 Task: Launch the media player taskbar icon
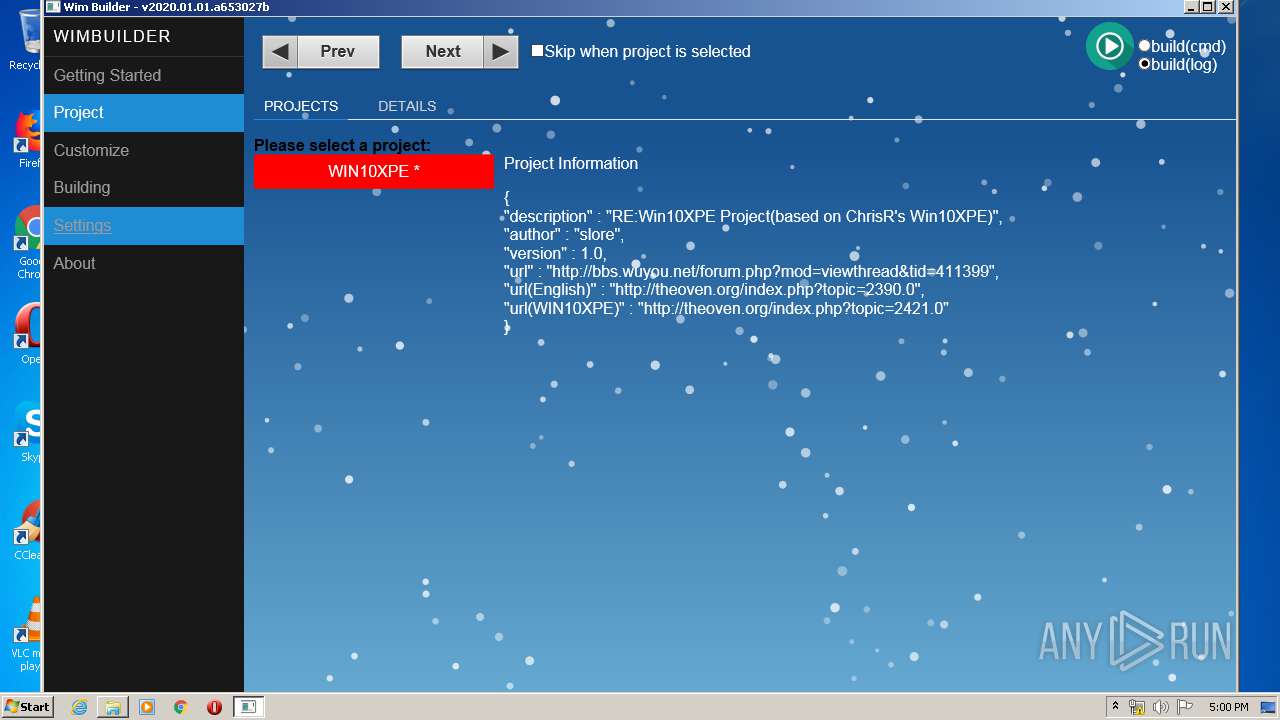147,707
